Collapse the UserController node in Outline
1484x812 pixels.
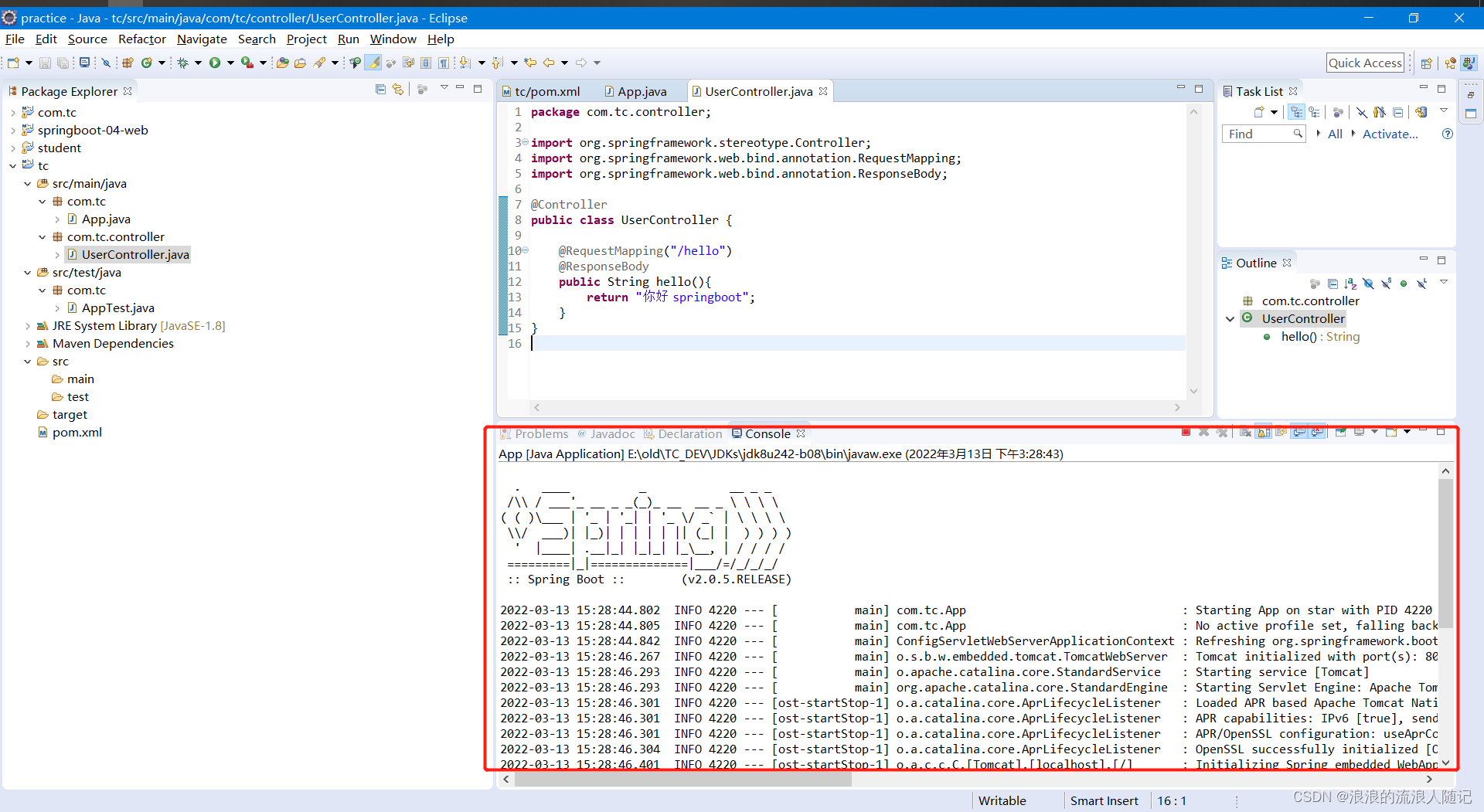point(1230,319)
